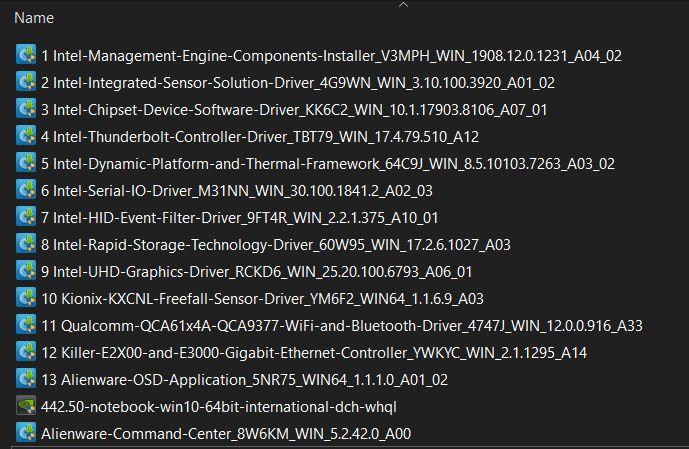Click the Intel Serial IO driver icon
689x449 pixels.
(26, 190)
